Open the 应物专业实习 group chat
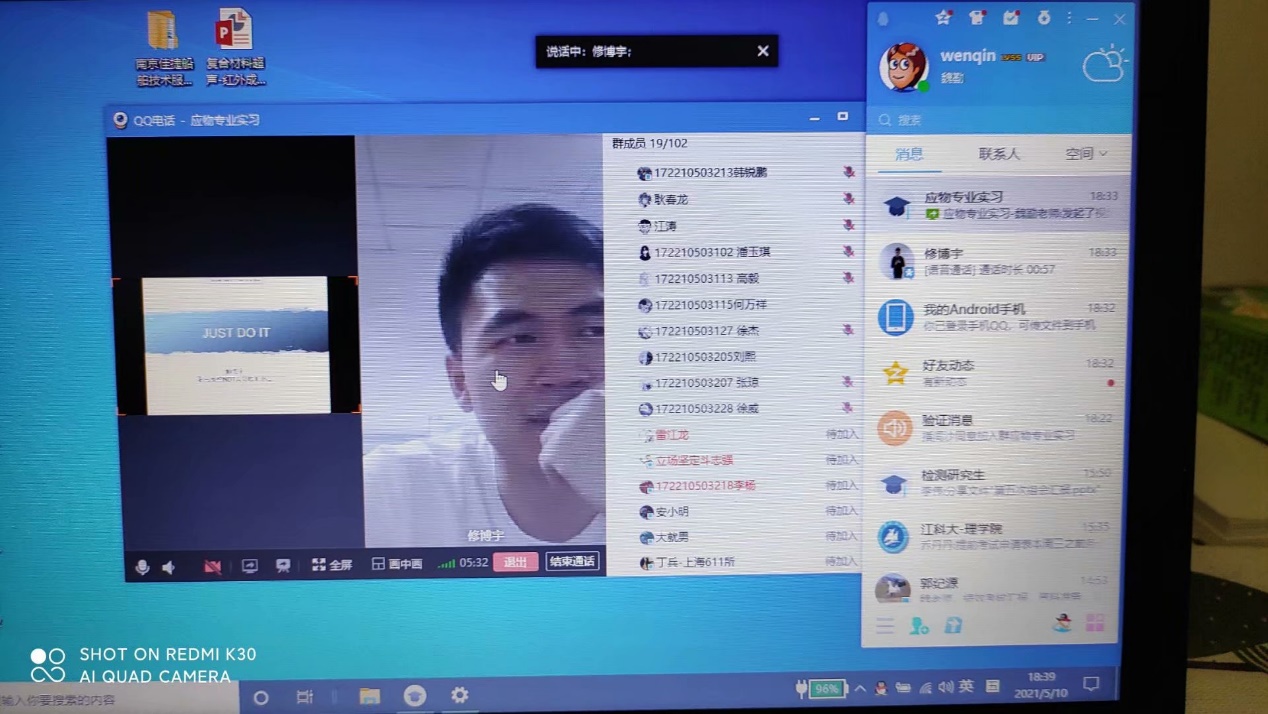Image resolution: width=1268 pixels, height=714 pixels. pyautogui.click(x=998, y=204)
